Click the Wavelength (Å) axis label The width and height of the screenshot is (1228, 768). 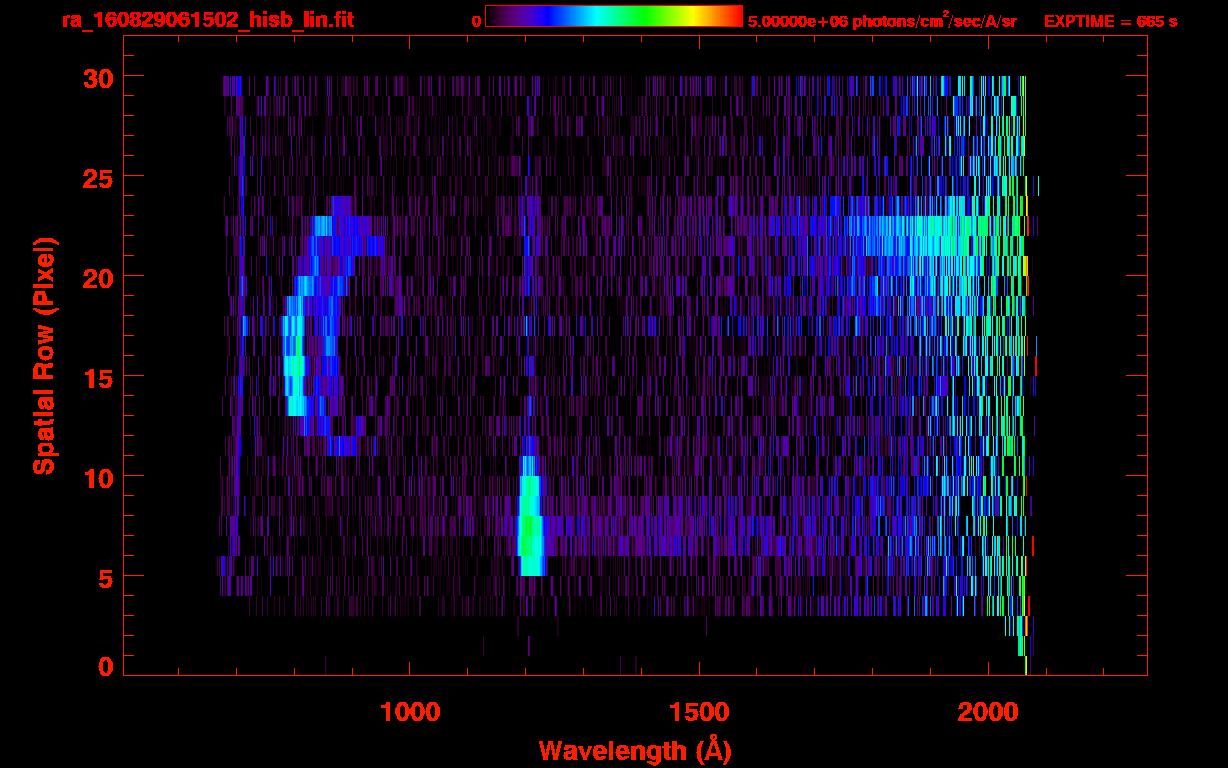(635, 750)
